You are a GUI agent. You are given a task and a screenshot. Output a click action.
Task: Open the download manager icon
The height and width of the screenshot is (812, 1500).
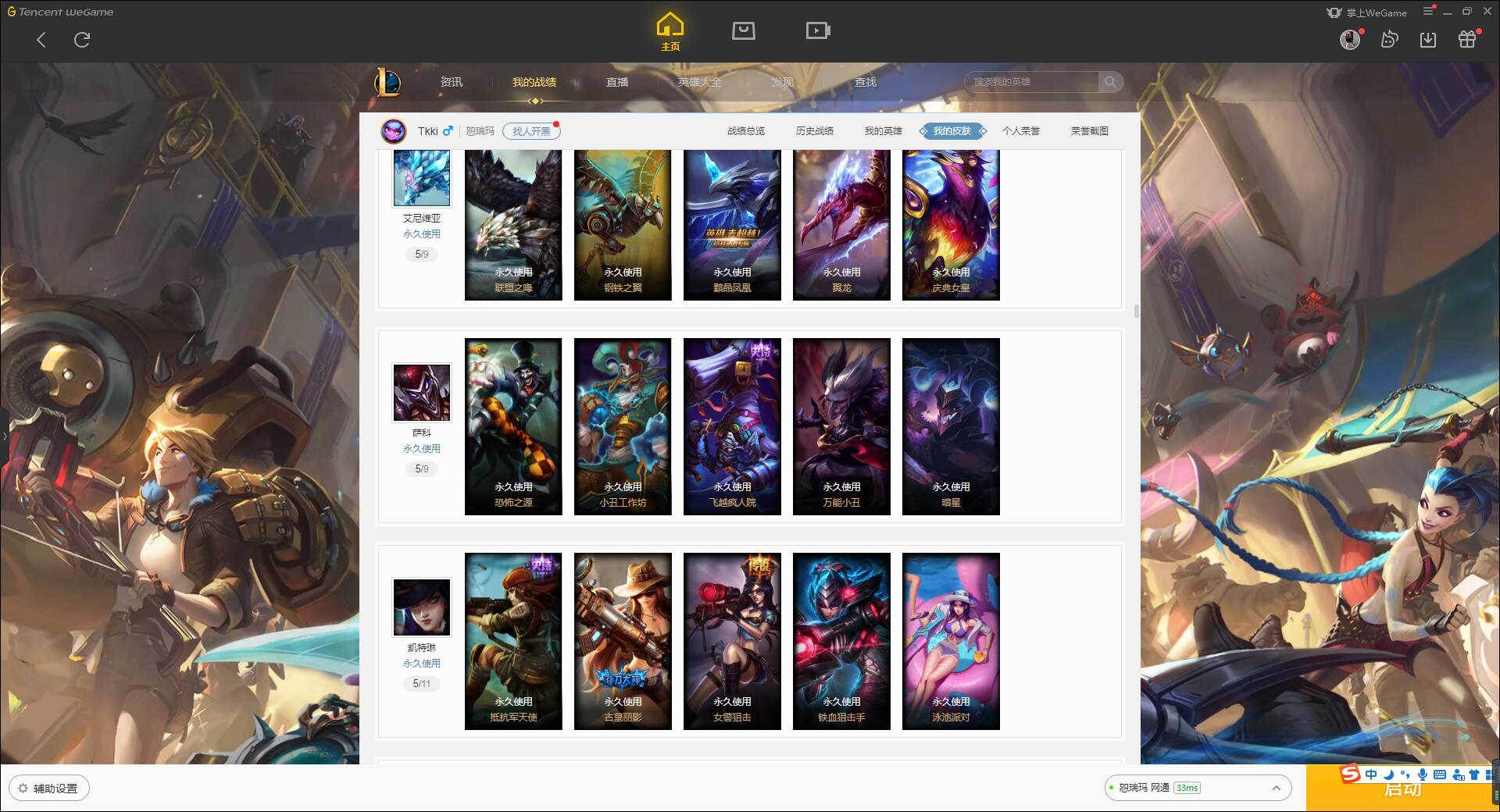click(1428, 40)
